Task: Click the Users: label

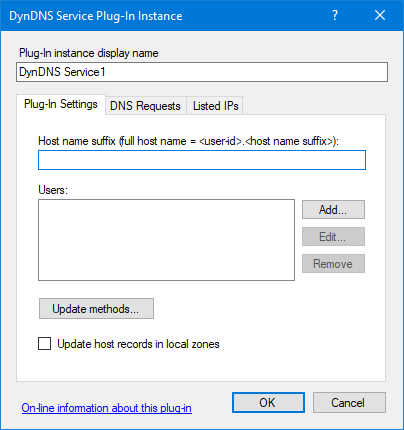Action: [x=53, y=190]
